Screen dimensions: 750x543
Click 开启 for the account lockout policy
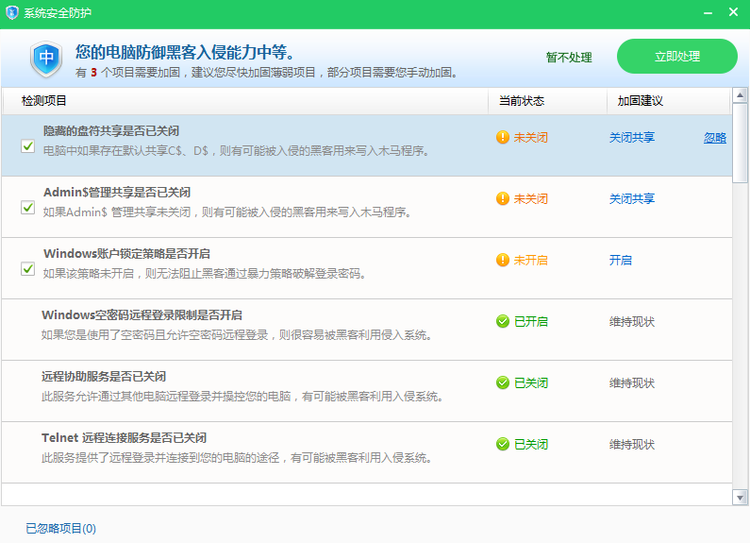tap(620, 260)
